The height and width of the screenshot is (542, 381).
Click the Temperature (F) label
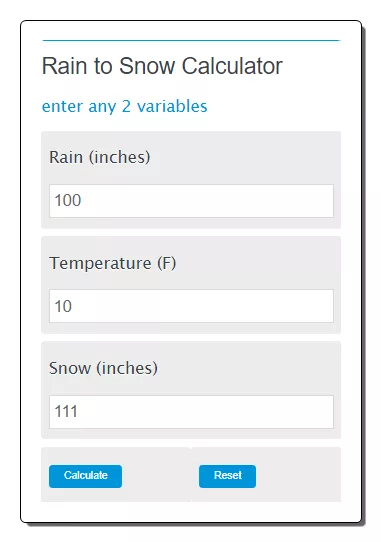click(113, 263)
